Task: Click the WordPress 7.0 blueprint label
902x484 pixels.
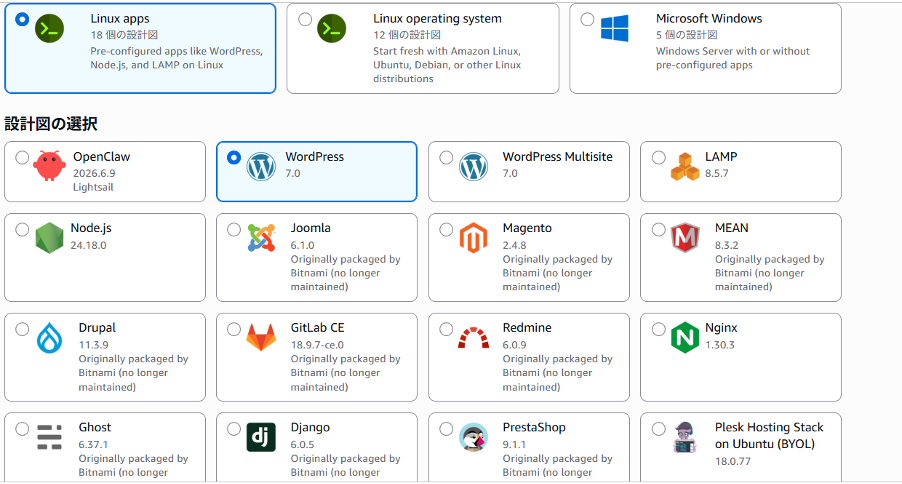Action: point(315,165)
